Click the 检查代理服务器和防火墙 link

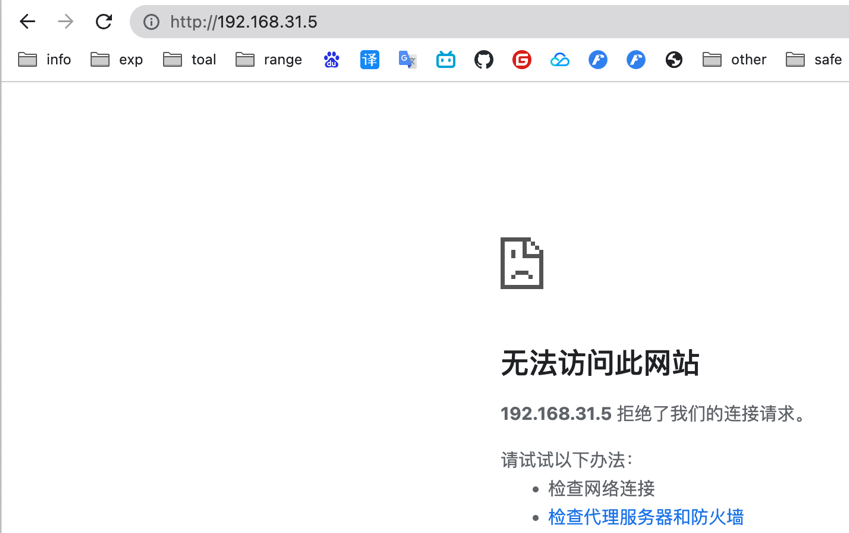(646, 517)
